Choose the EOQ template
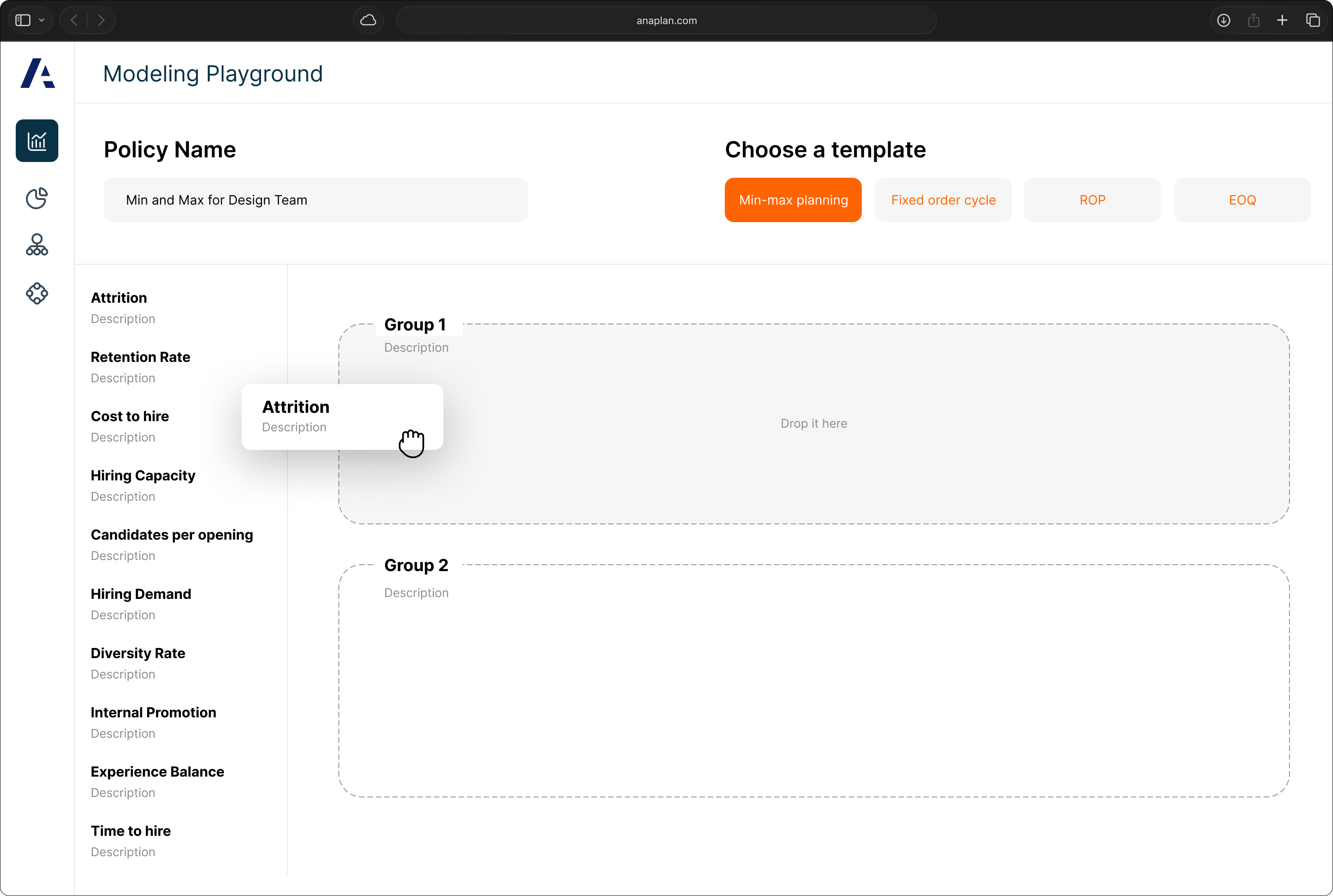The image size is (1333, 896). 1241,200
